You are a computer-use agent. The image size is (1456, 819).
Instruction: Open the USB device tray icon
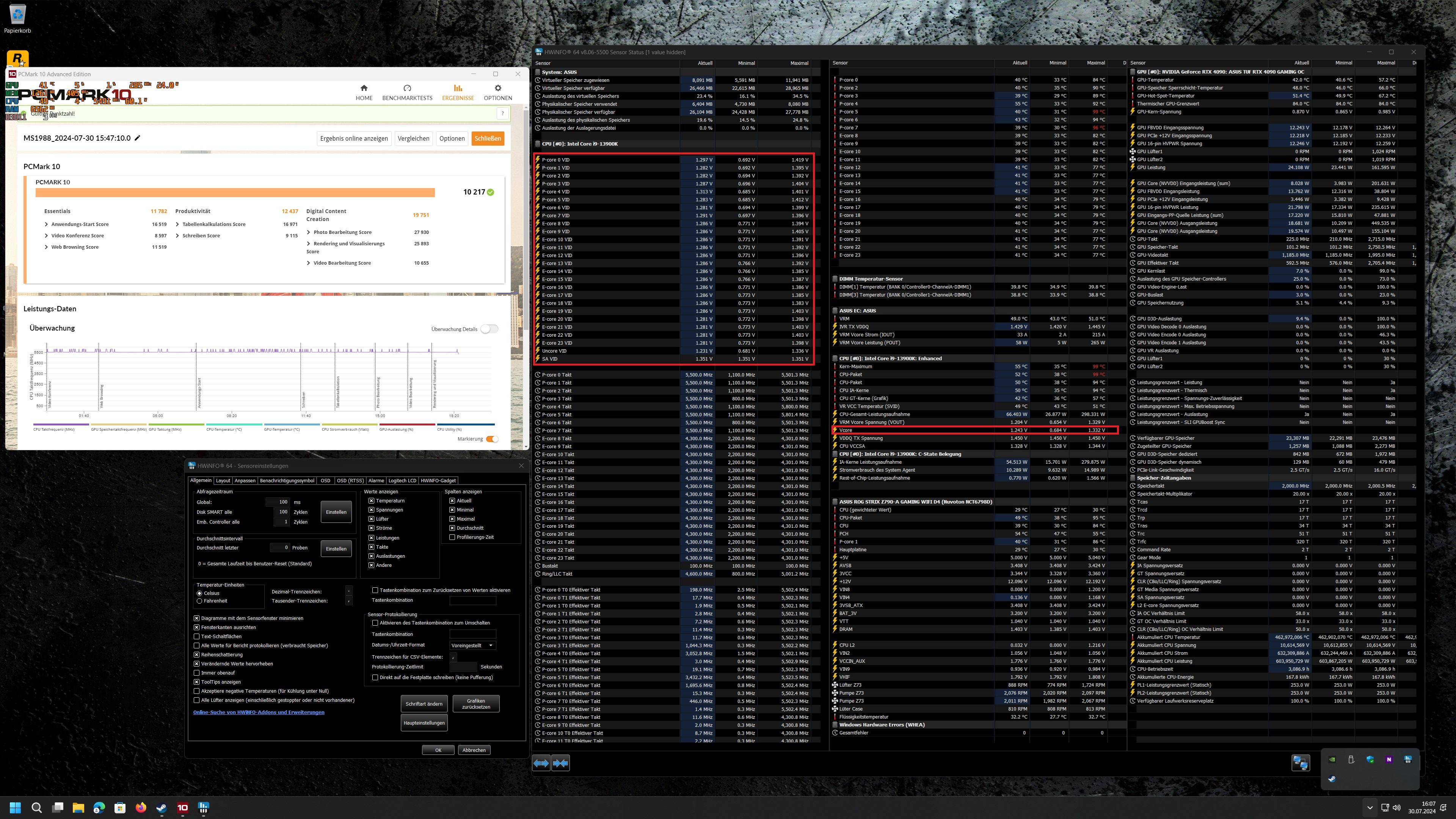(1351, 759)
